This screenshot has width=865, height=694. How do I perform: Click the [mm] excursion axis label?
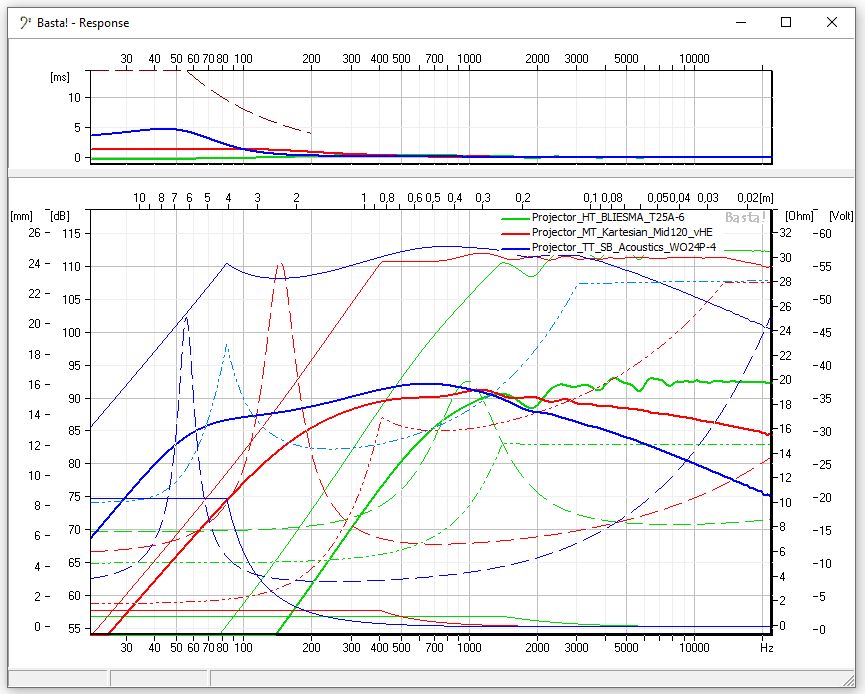21,215
